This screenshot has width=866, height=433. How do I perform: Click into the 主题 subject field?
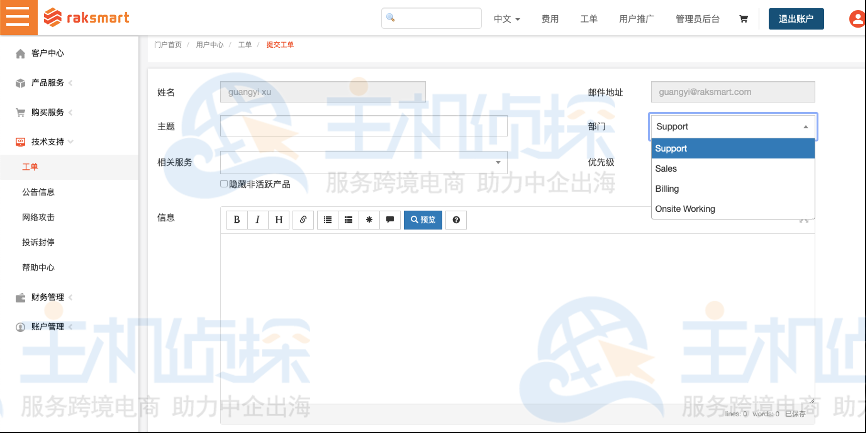pyautogui.click(x=363, y=126)
